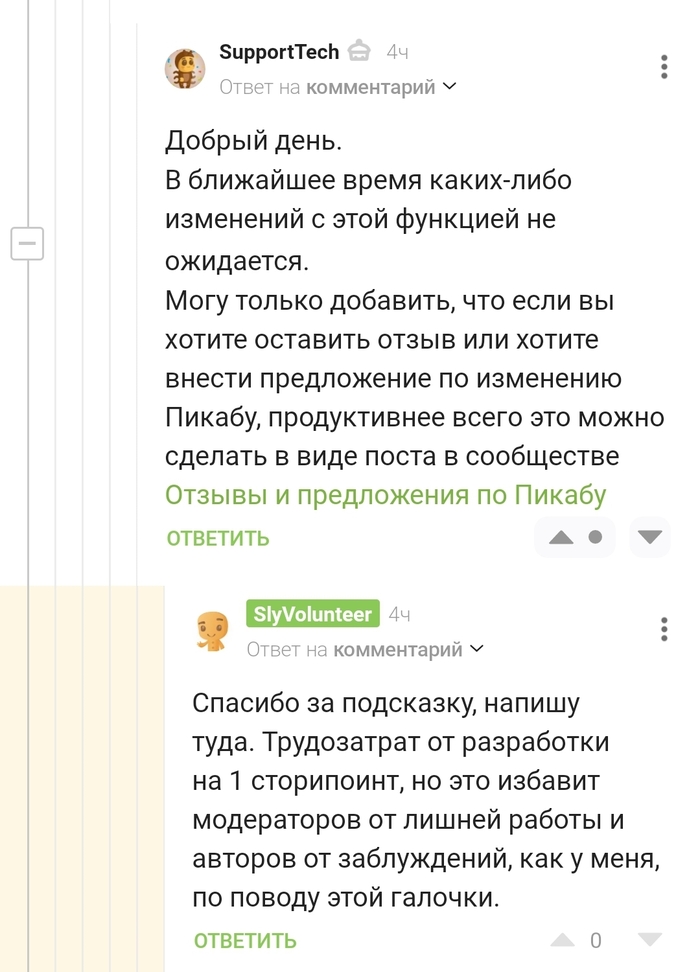Upvote SlyVolunteer's comment
This screenshot has height=972, width=700.
(563, 940)
